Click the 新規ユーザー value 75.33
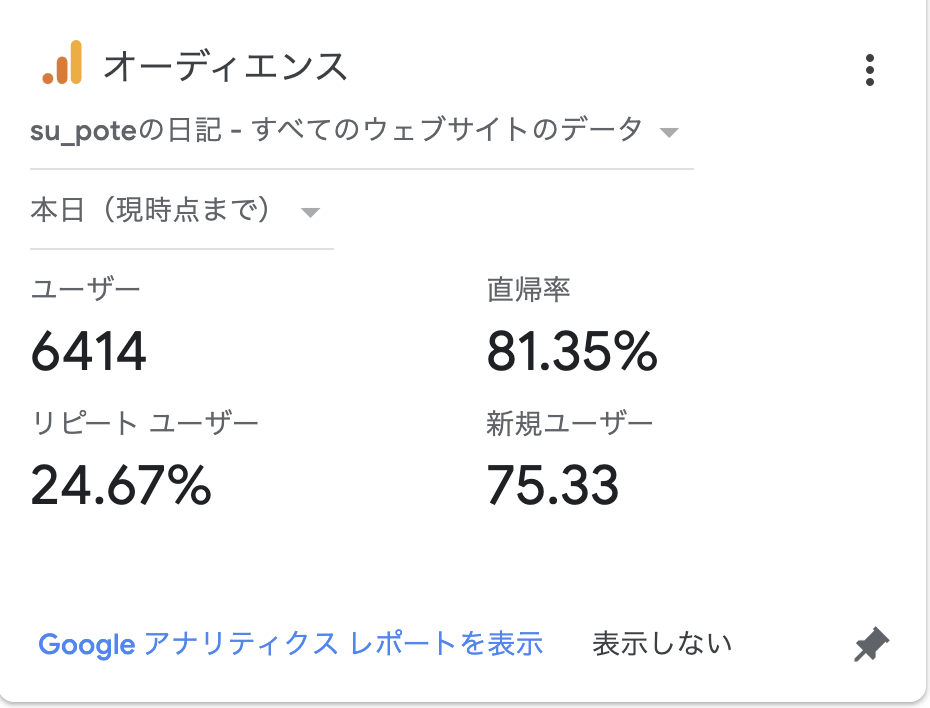 click(x=552, y=486)
